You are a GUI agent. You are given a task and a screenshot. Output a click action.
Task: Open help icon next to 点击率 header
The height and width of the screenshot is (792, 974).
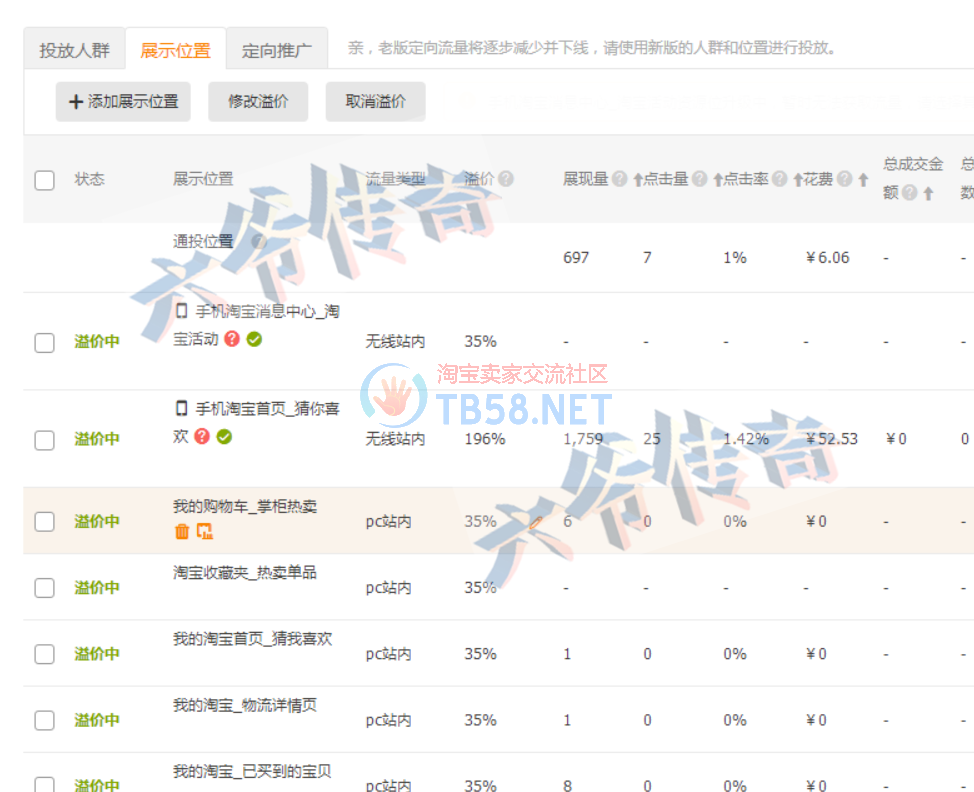[x=780, y=179]
